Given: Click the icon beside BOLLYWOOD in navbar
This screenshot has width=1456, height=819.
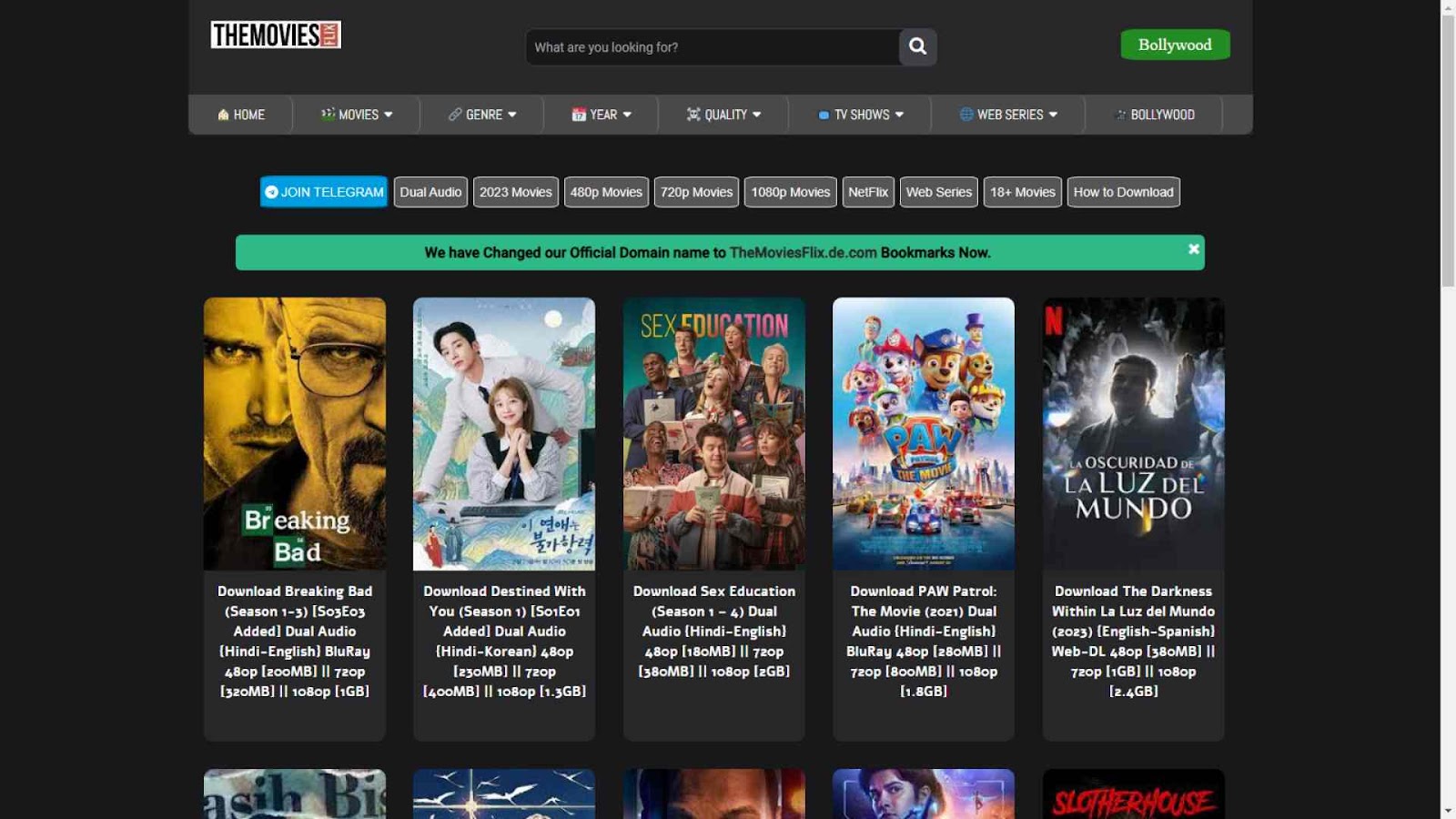Looking at the screenshot, I should (x=1120, y=115).
